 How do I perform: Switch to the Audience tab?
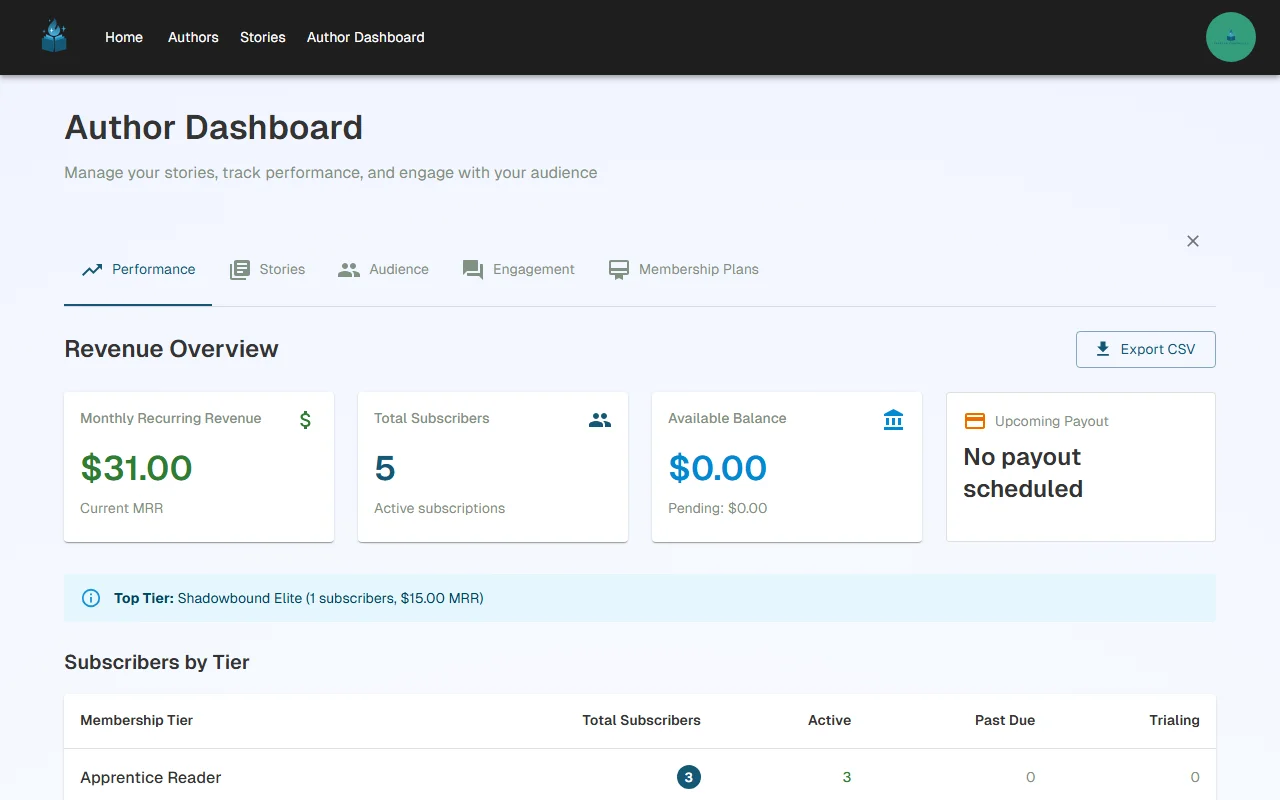(x=383, y=269)
